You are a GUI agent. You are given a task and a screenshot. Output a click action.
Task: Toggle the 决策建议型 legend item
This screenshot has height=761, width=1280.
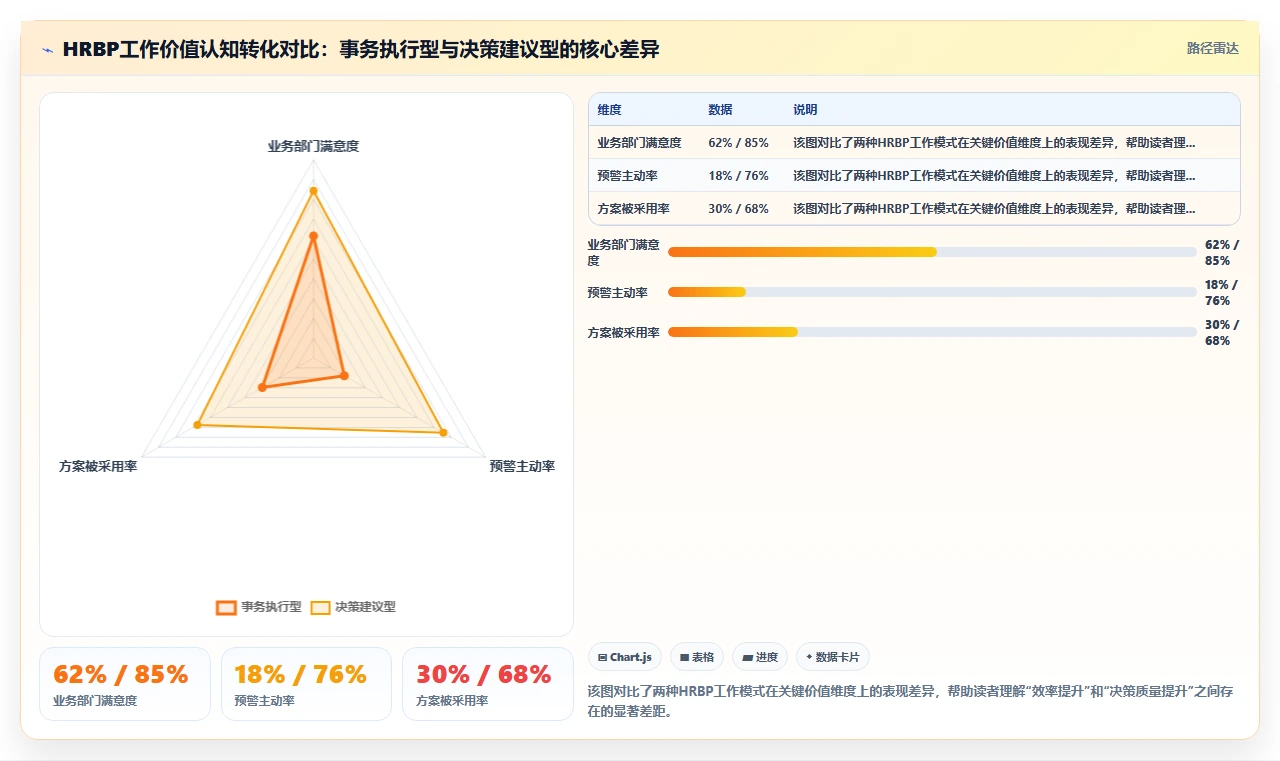(353, 607)
